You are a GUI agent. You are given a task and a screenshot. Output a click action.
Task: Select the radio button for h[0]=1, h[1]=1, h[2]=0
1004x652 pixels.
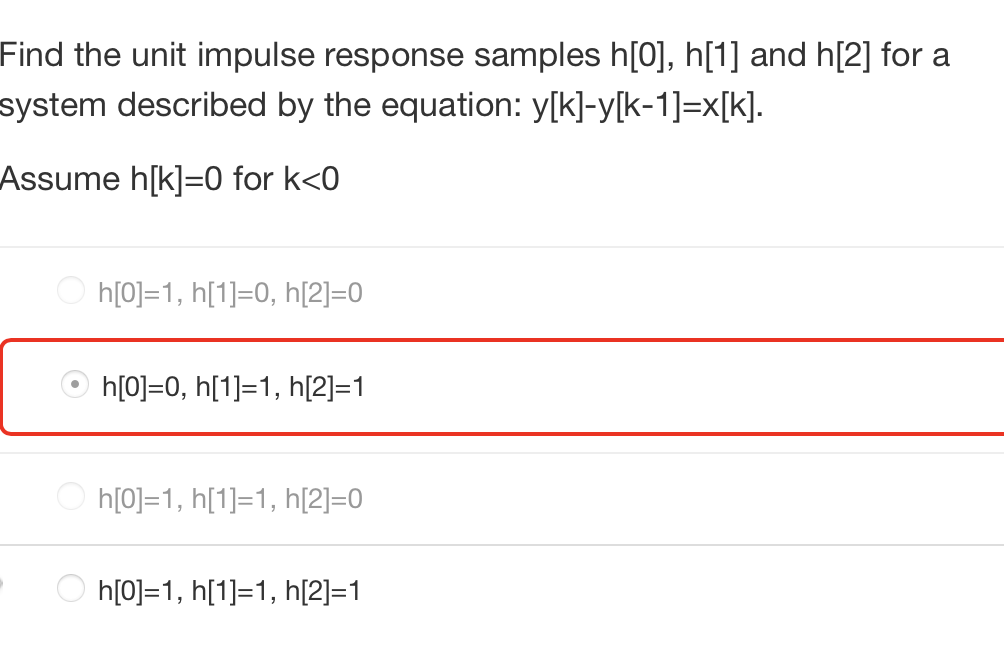71,495
